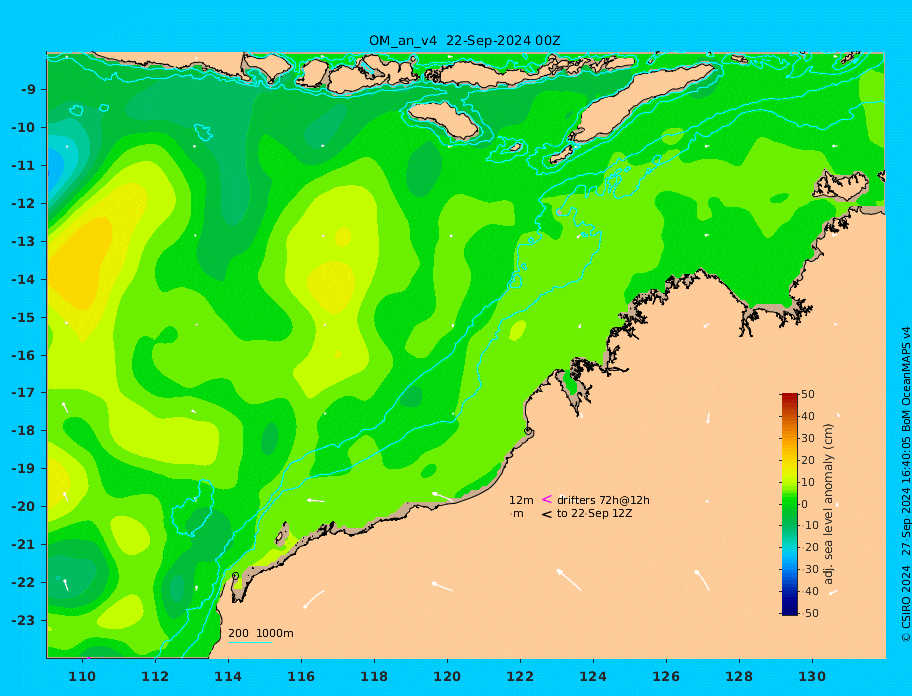Click the latitude axis label -11
This screenshot has width=912, height=696.
[23, 165]
